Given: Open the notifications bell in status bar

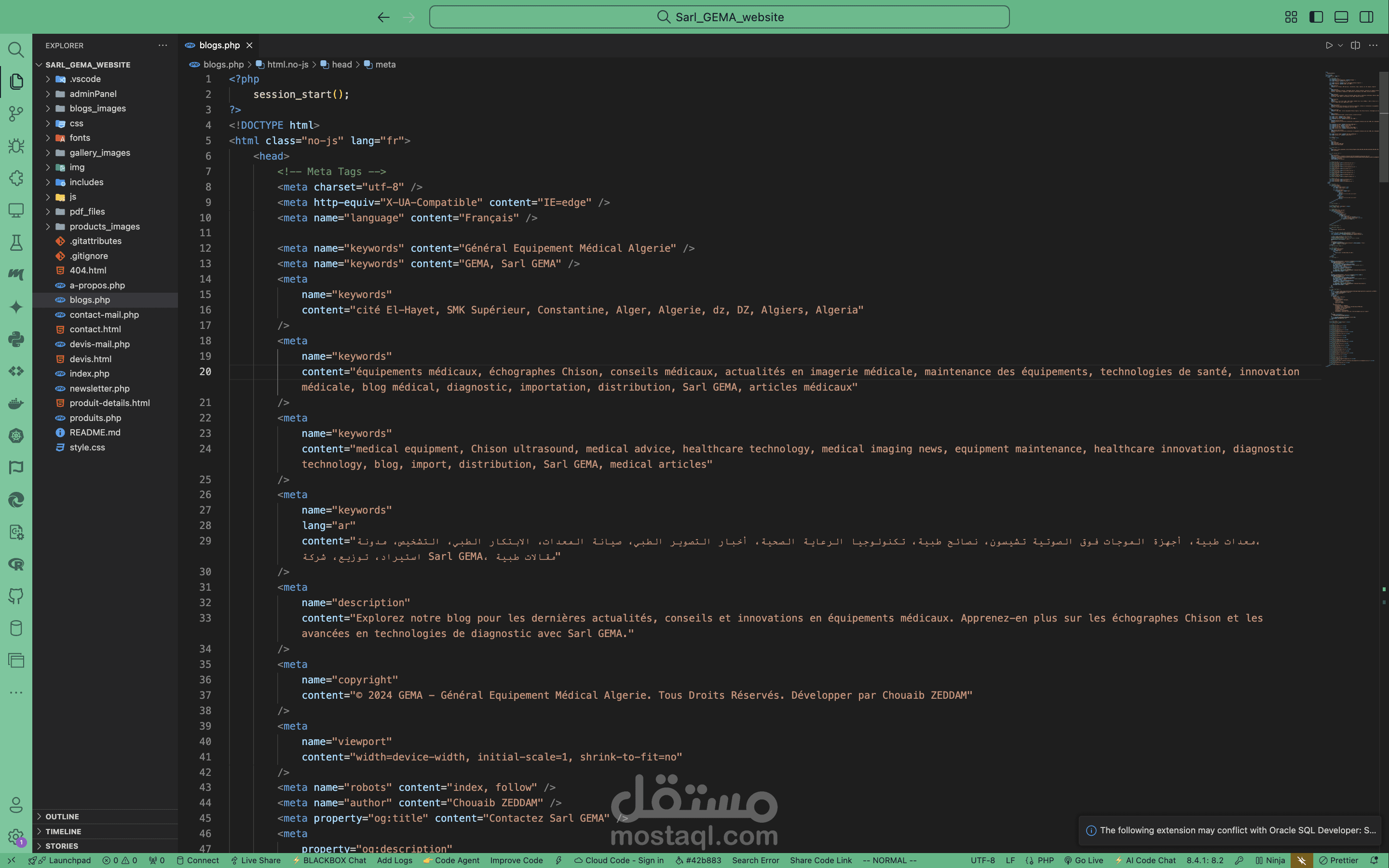Looking at the screenshot, I should (x=1374, y=860).
